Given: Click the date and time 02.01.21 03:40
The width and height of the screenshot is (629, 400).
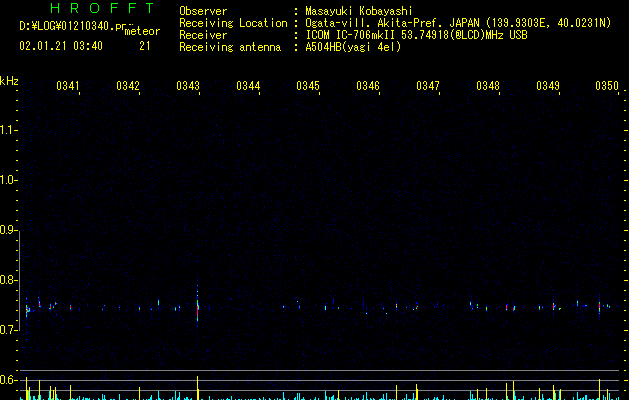Looking at the screenshot, I should tap(61, 46).
